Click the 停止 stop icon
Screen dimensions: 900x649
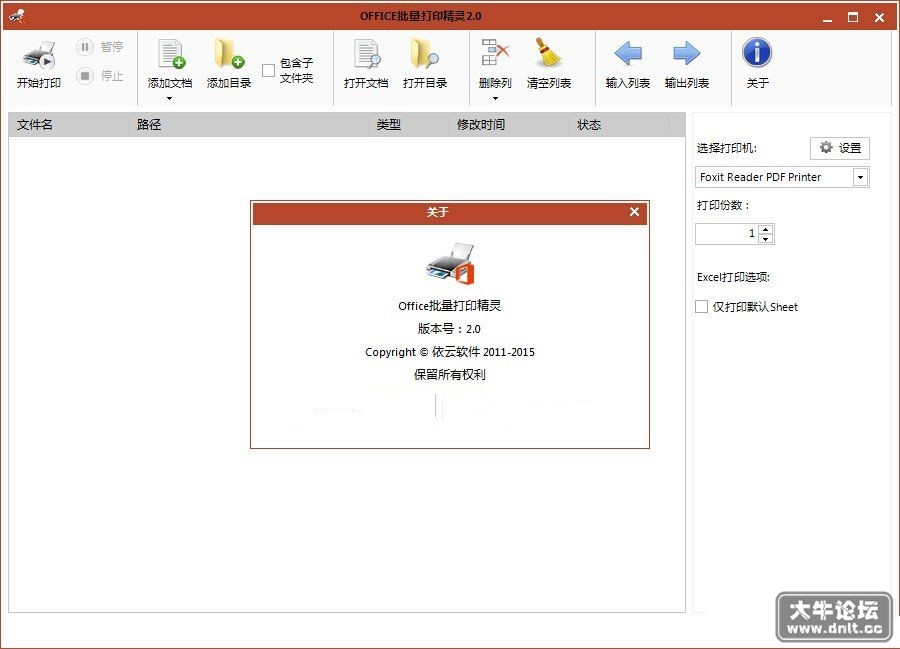(85, 75)
